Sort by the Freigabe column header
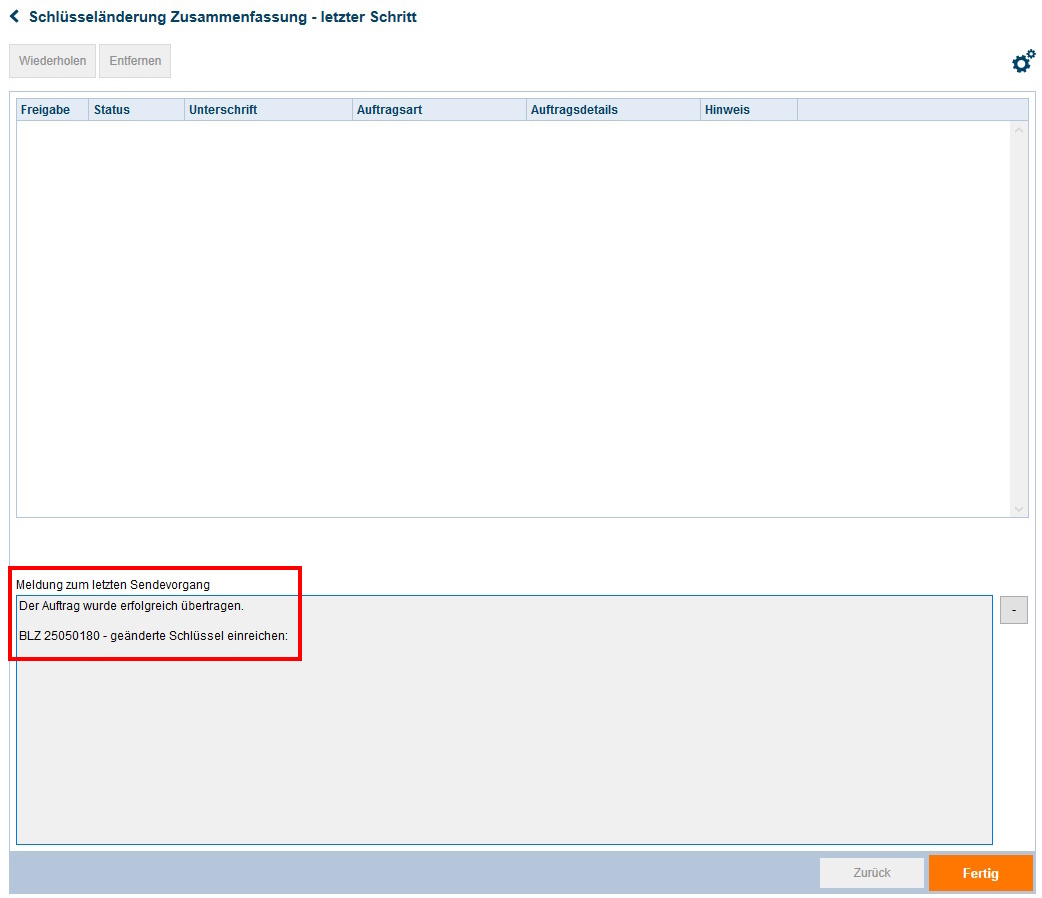 tap(46, 110)
